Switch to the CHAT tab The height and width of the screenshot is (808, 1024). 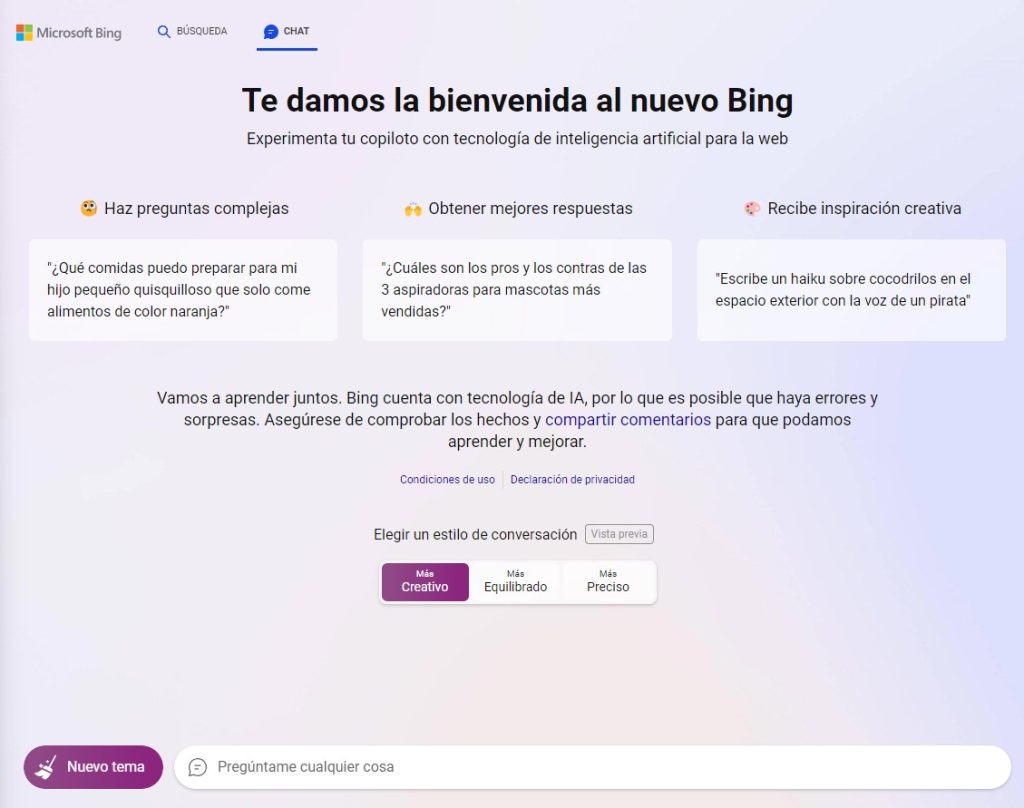click(287, 31)
